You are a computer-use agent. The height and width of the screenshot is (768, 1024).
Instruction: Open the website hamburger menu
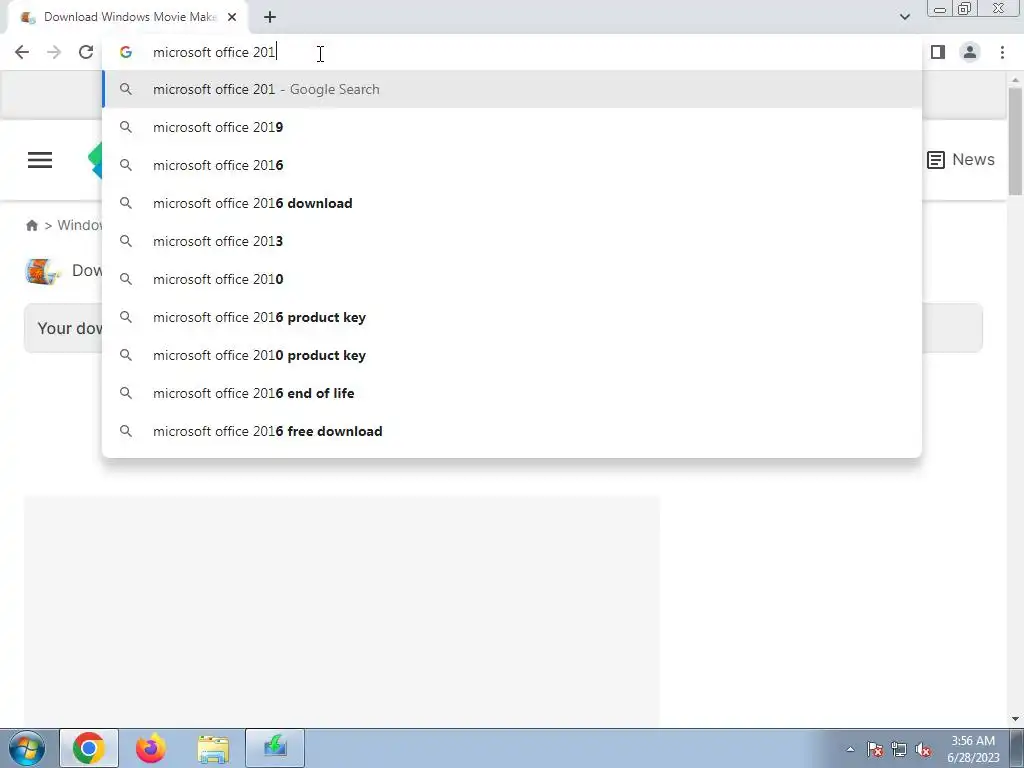pos(40,160)
